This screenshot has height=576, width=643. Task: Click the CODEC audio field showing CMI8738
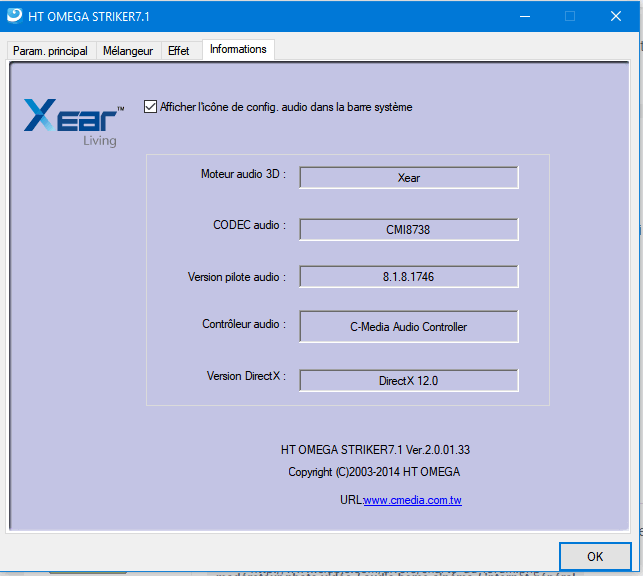coord(409,229)
